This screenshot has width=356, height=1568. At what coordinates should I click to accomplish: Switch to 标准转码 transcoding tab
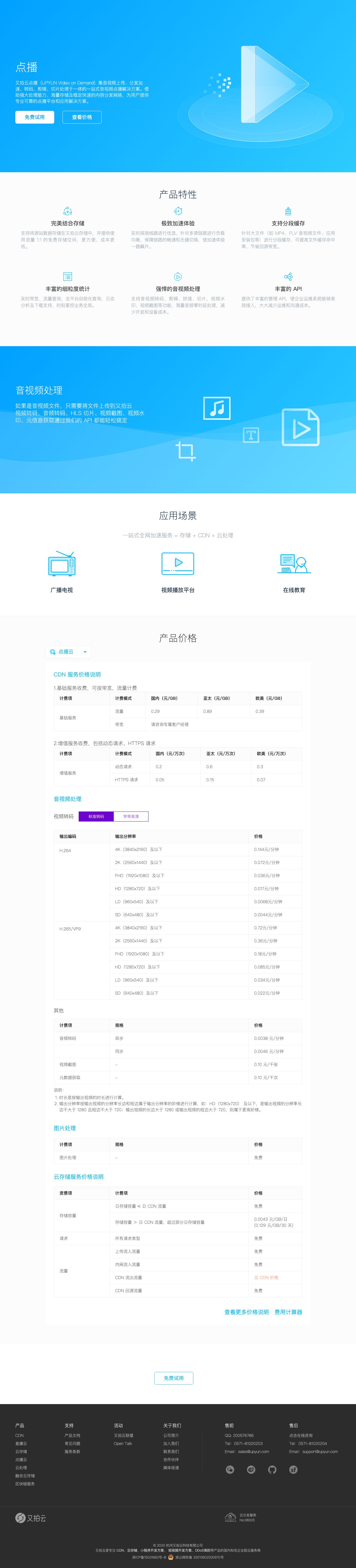tap(96, 816)
